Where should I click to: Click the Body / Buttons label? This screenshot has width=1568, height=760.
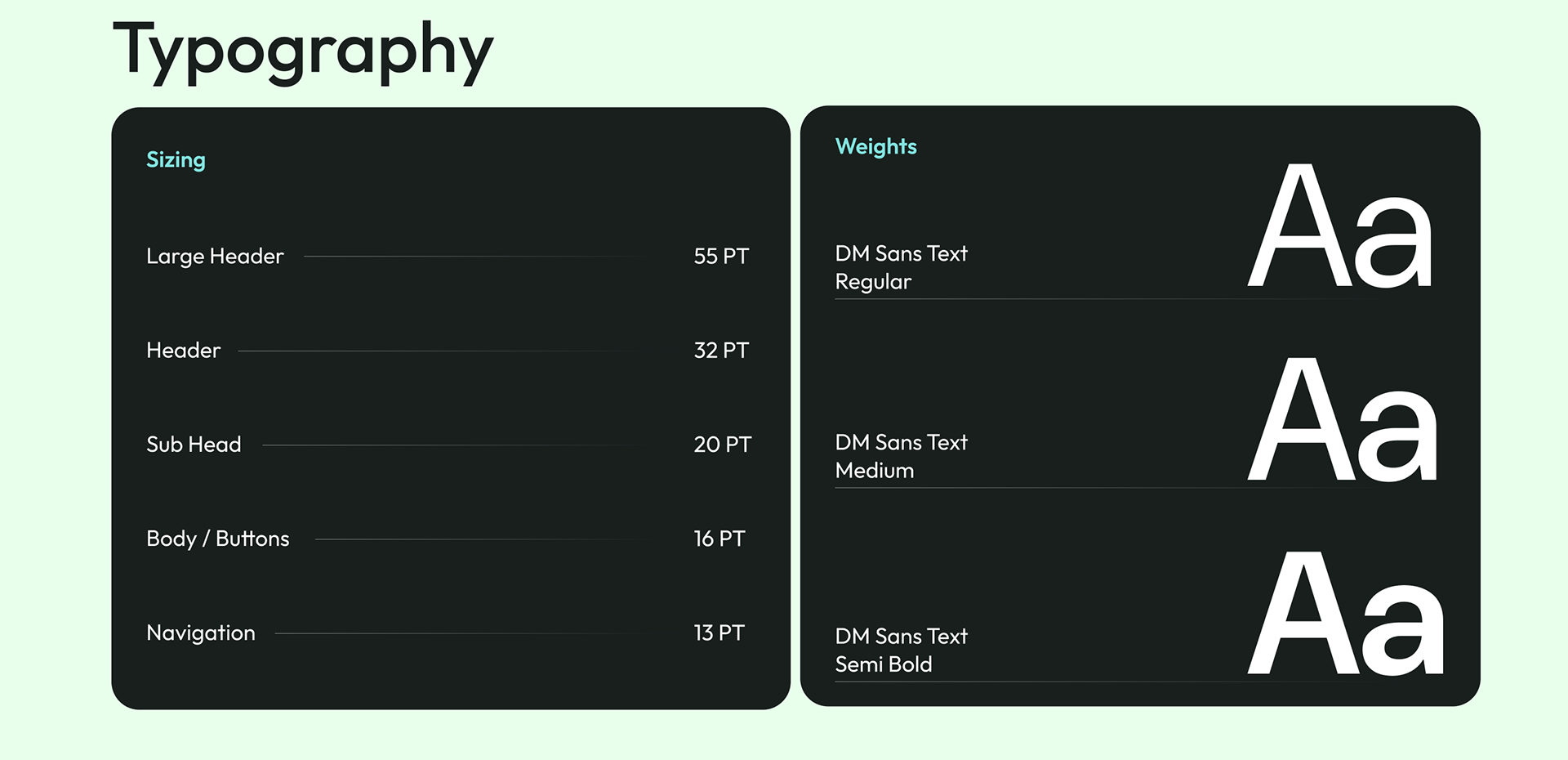(217, 539)
